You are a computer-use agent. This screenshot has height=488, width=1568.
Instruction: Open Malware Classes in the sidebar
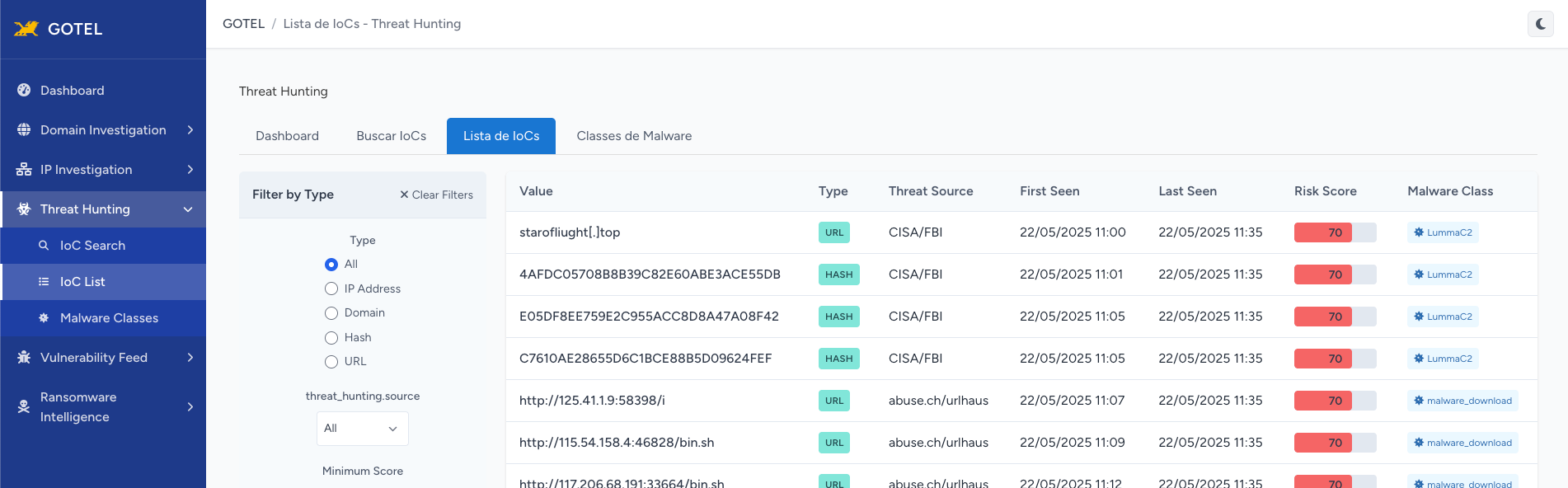coord(103,318)
